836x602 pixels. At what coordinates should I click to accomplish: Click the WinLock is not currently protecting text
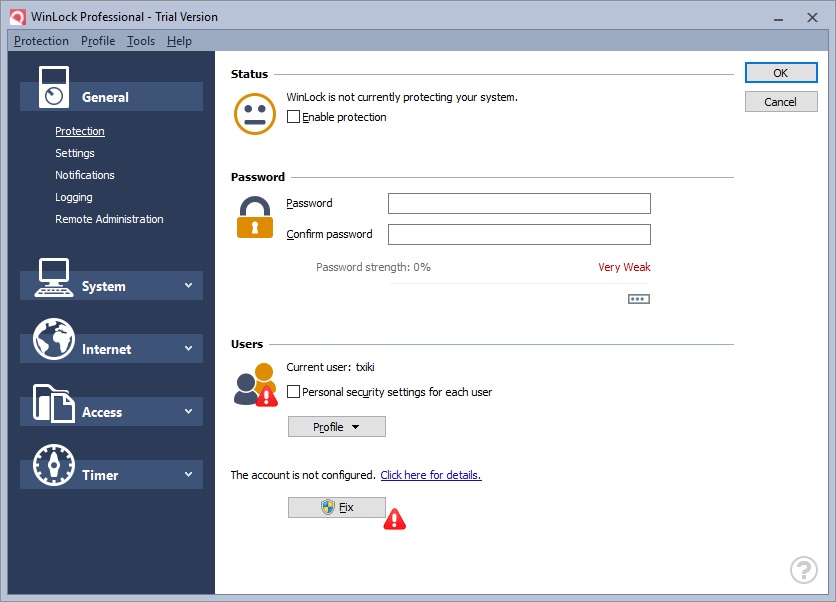coord(402,97)
